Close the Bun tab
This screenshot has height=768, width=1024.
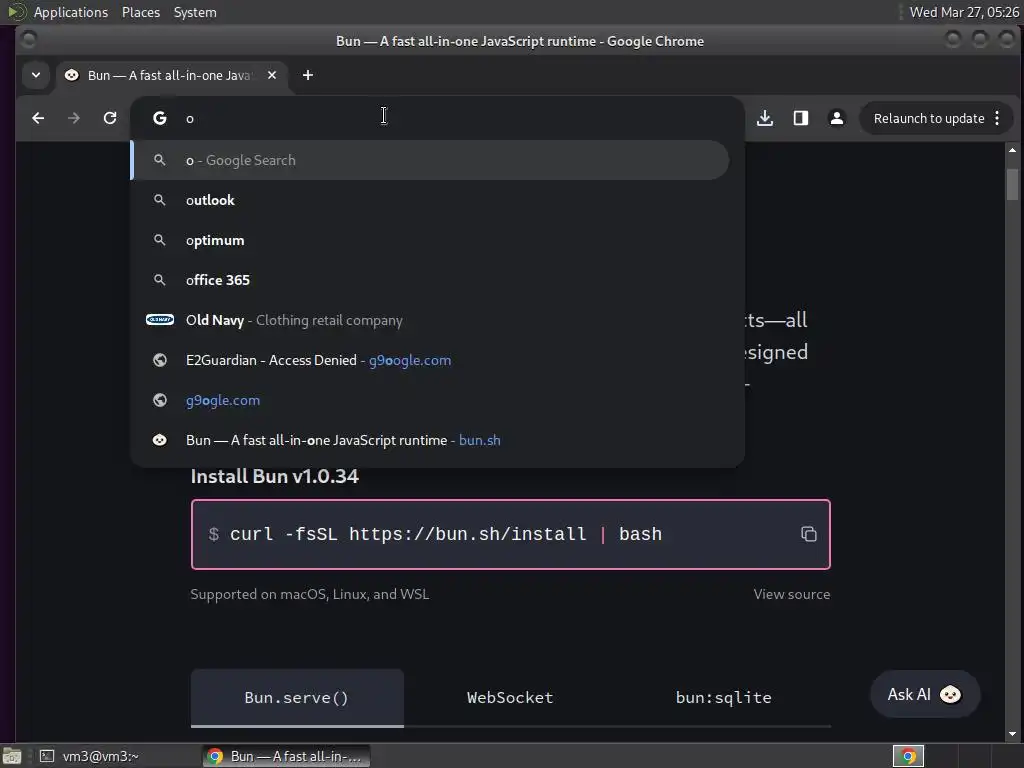(272, 75)
